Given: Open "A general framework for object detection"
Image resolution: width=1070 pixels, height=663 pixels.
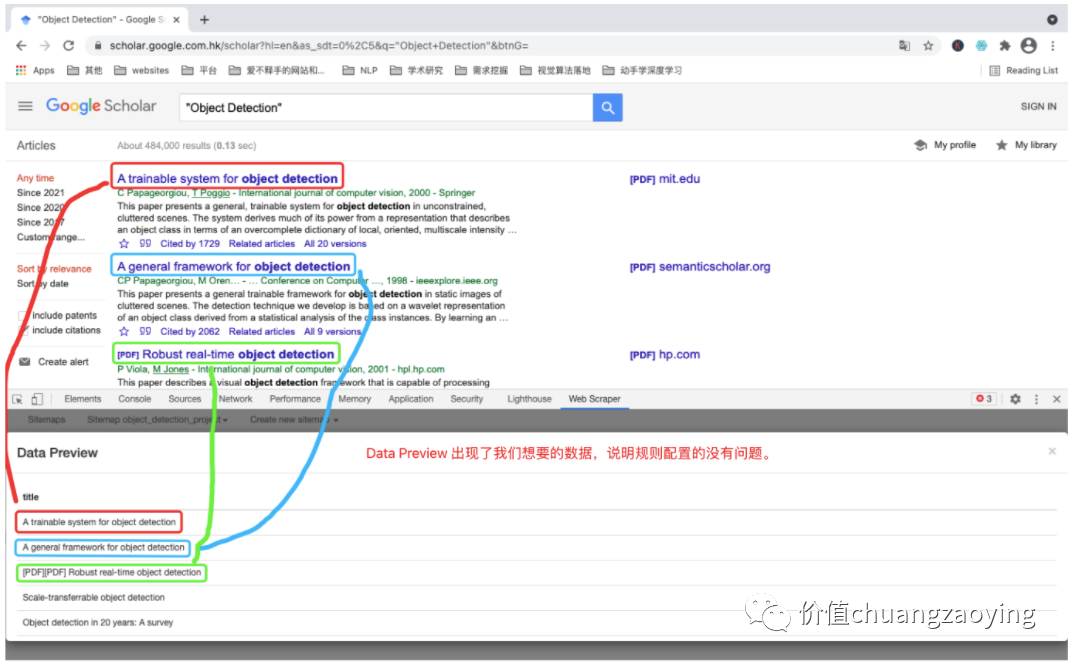Looking at the screenshot, I should 233,267.
